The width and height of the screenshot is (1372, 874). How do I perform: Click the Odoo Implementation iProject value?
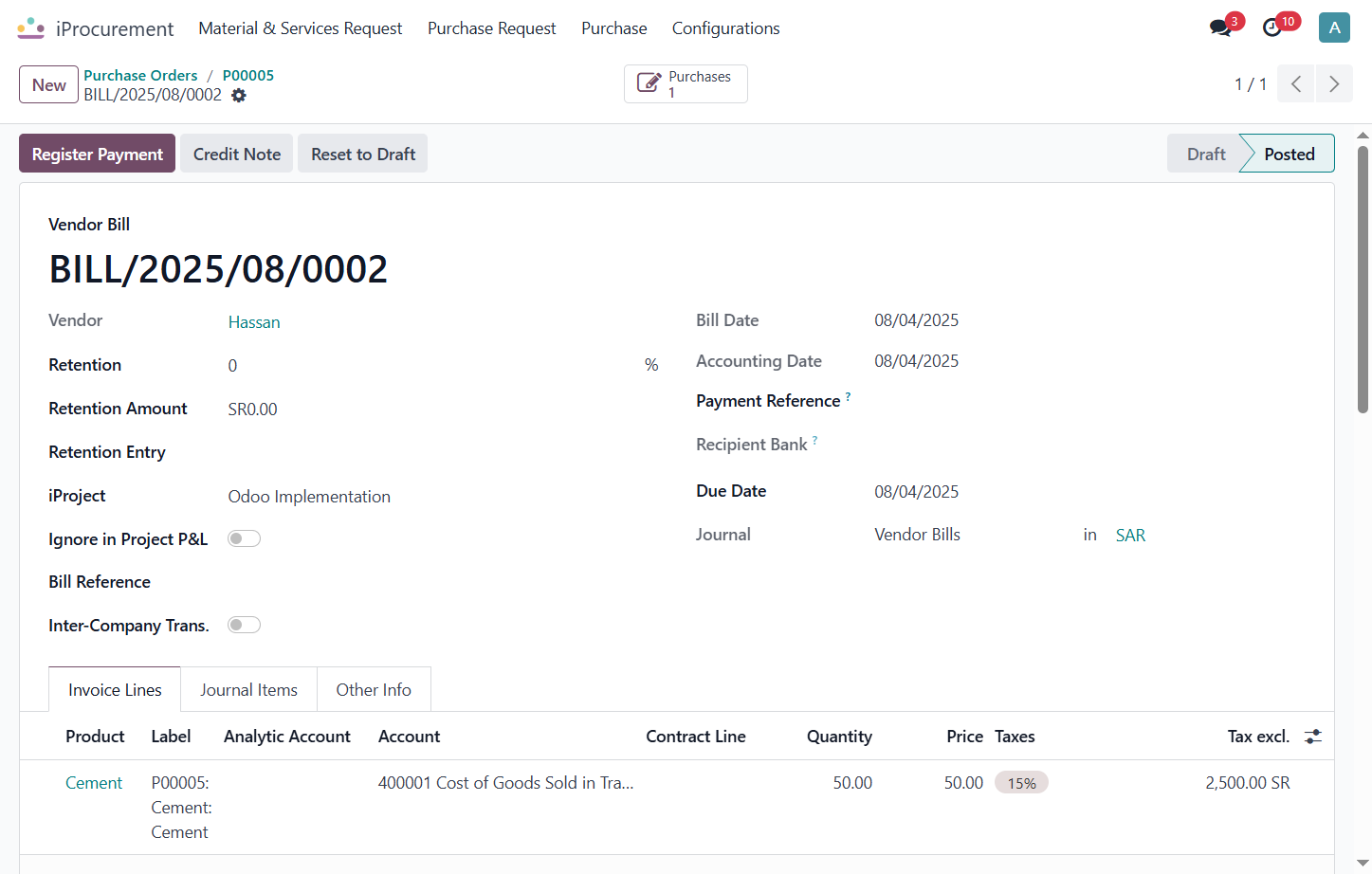click(309, 497)
